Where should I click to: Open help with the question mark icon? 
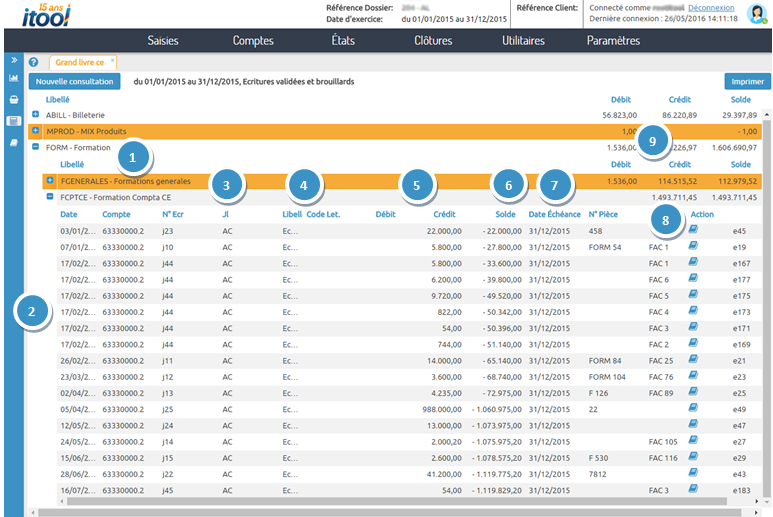click(33, 62)
